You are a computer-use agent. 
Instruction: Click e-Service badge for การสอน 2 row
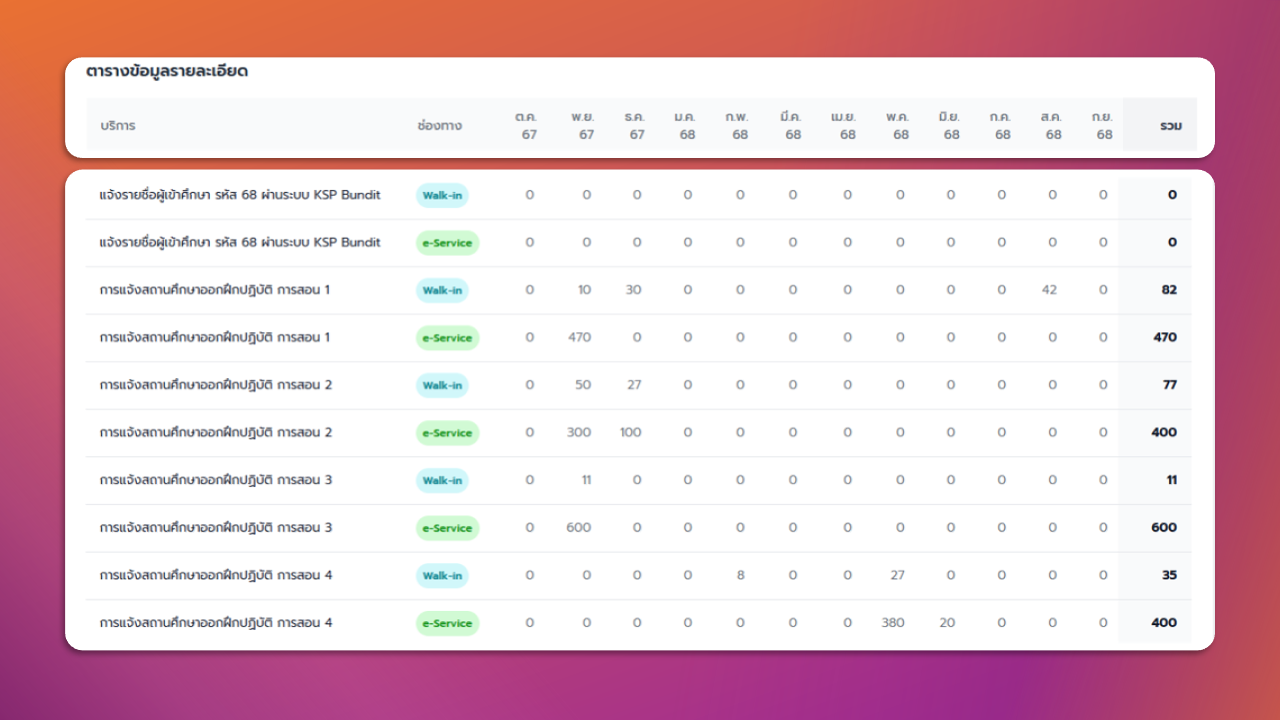[x=447, y=433]
